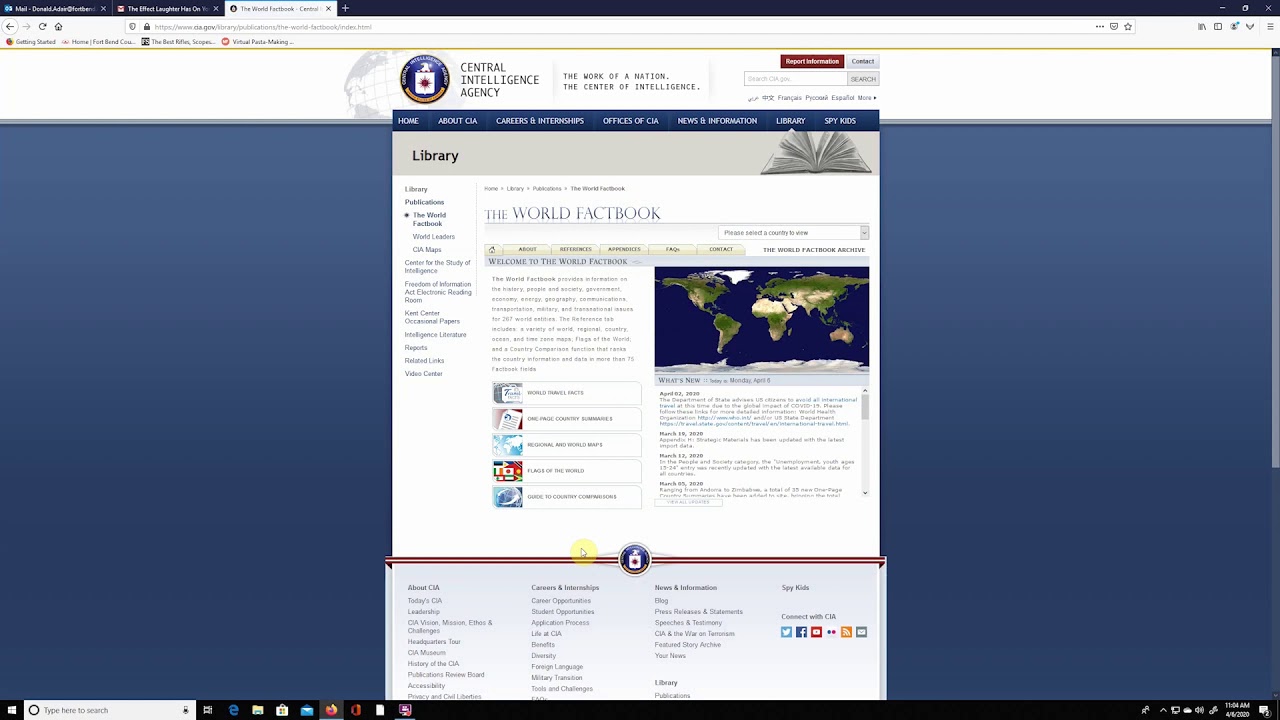Viewport: 1280px width, 720px height.
Task: Switch to the Mail - Donald.Adair tab
Action: 55,8
